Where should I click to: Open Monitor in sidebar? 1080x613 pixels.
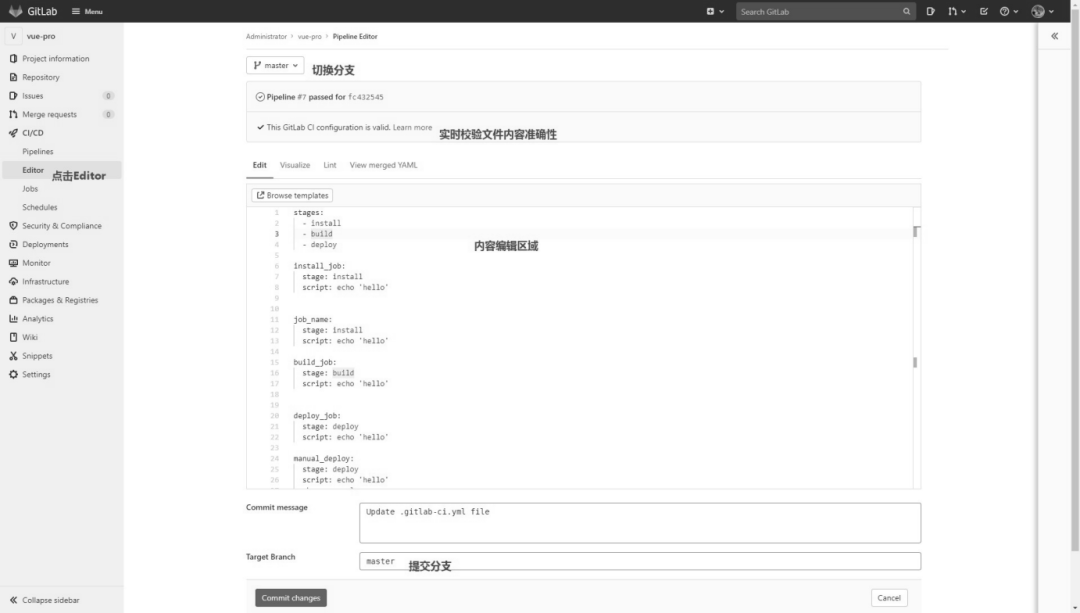[x=37, y=263]
